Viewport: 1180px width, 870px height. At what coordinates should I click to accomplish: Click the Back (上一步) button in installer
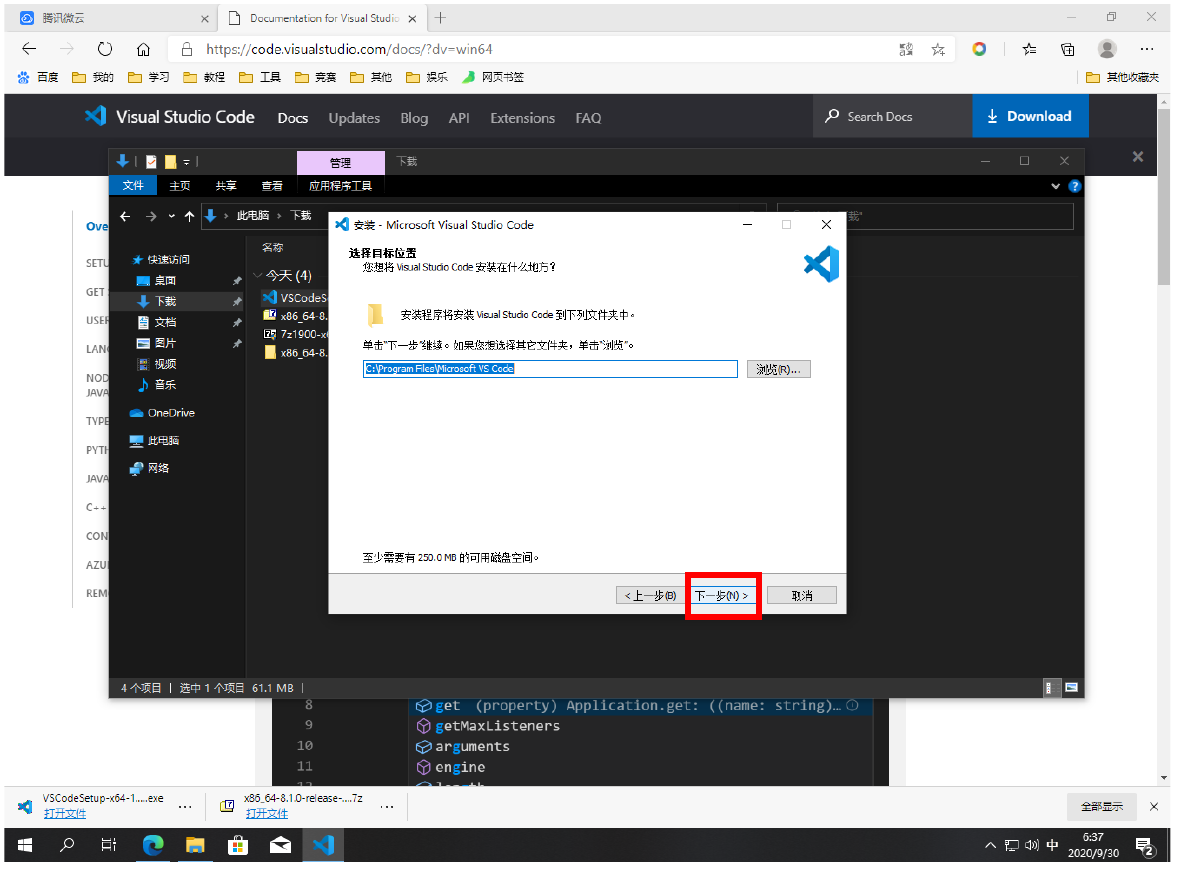coord(650,595)
